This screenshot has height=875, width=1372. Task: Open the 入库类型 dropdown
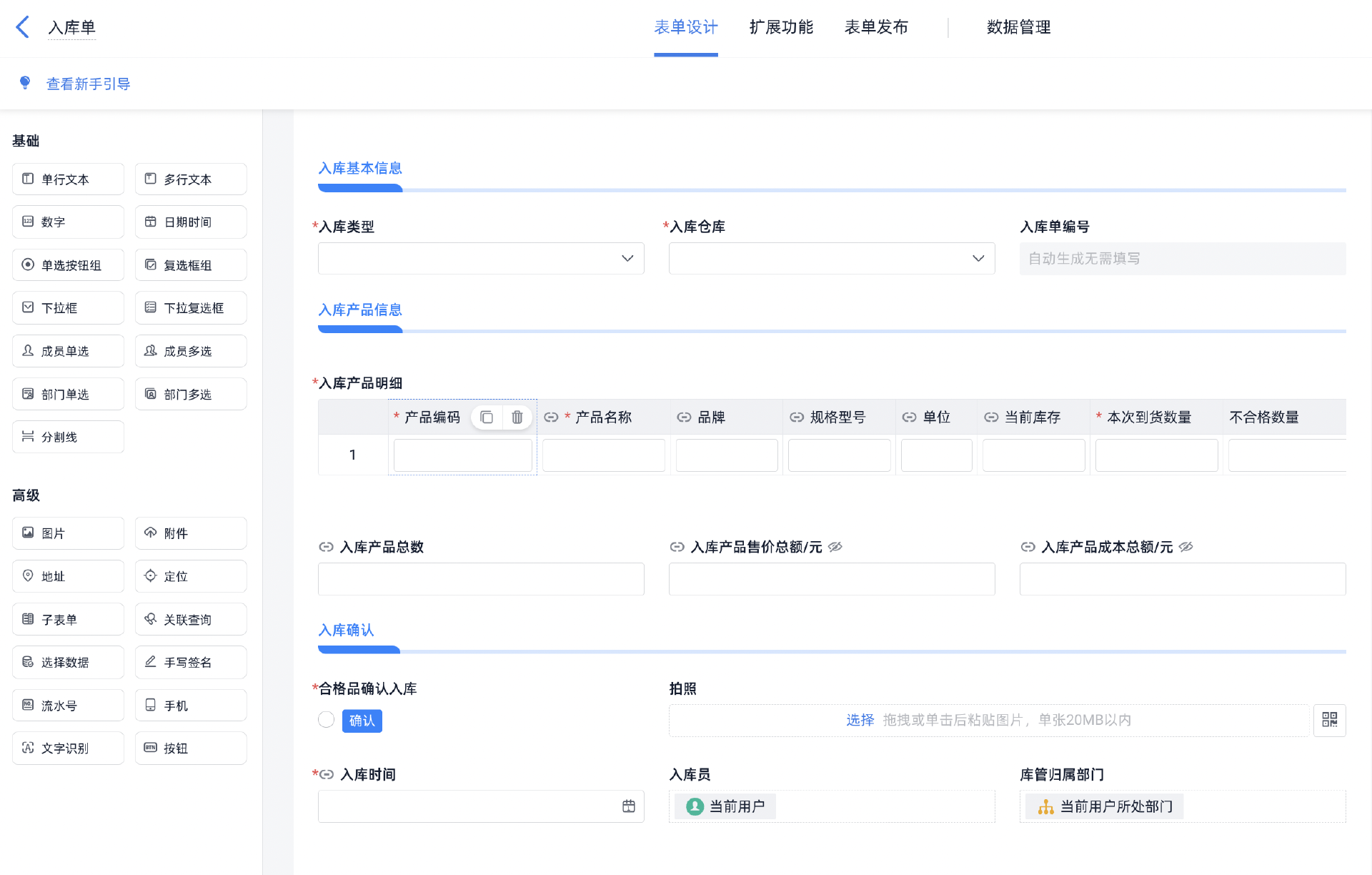pyautogui.click(x=481, y=258)
